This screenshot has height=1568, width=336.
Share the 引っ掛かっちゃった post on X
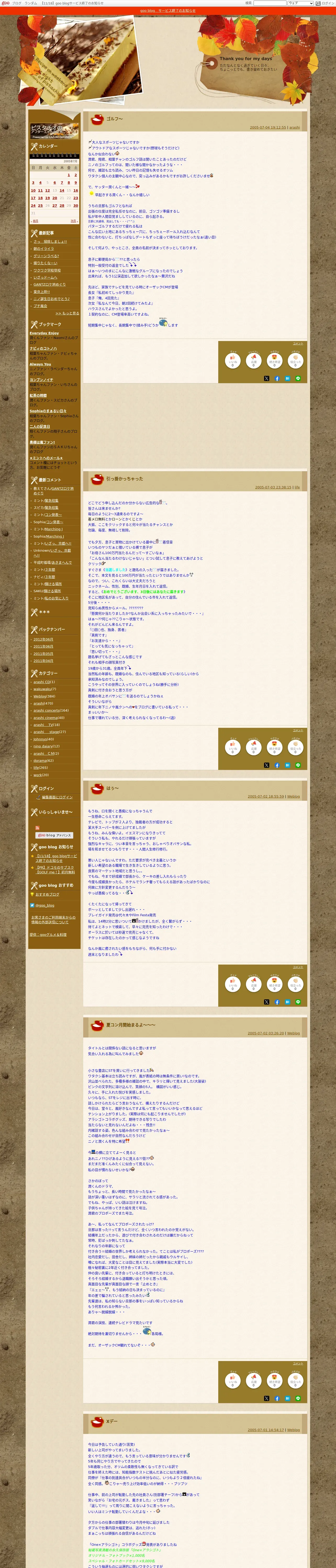266,765
